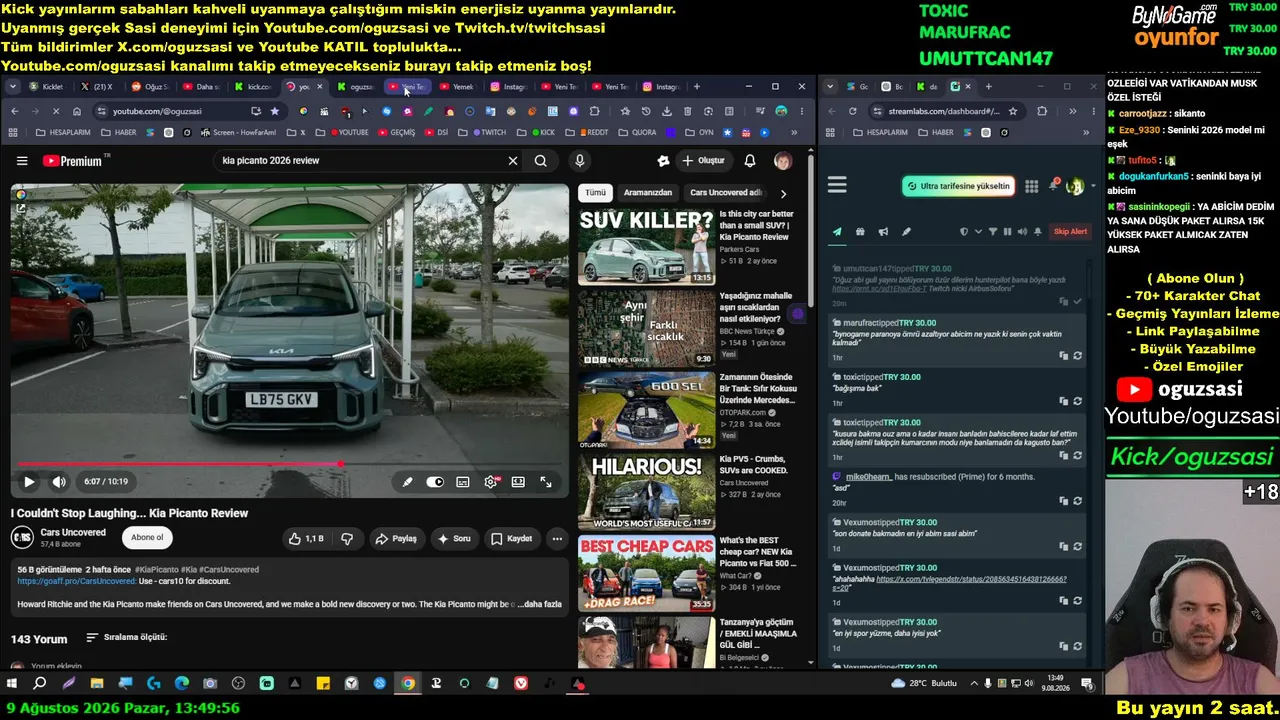Pause the Streamlabs alert queue
Viewport: 1280px width, 720px height.
point(1007,232)
